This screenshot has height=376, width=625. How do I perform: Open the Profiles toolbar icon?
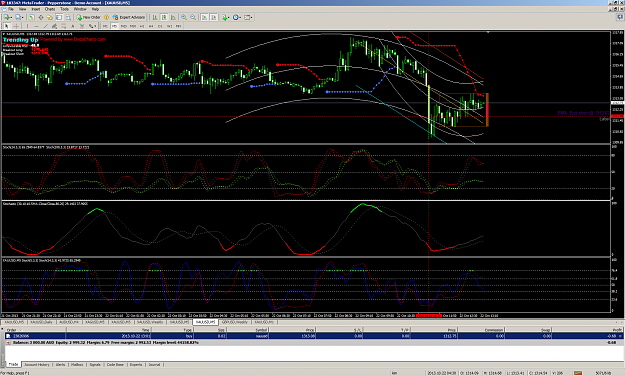pos(18,17)
